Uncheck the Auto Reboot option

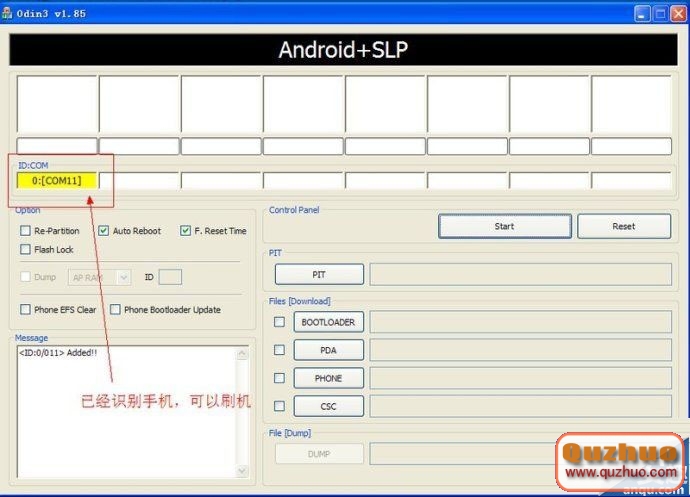point(103,231)
